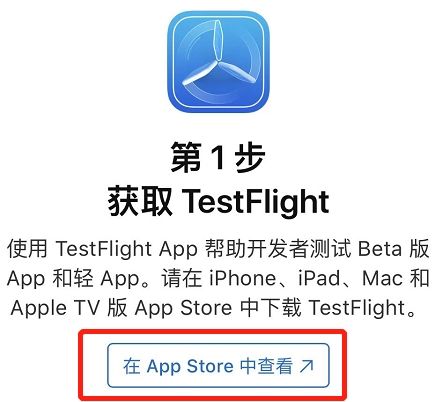Click Apple TV text in the description

click(x=55, y=308)
